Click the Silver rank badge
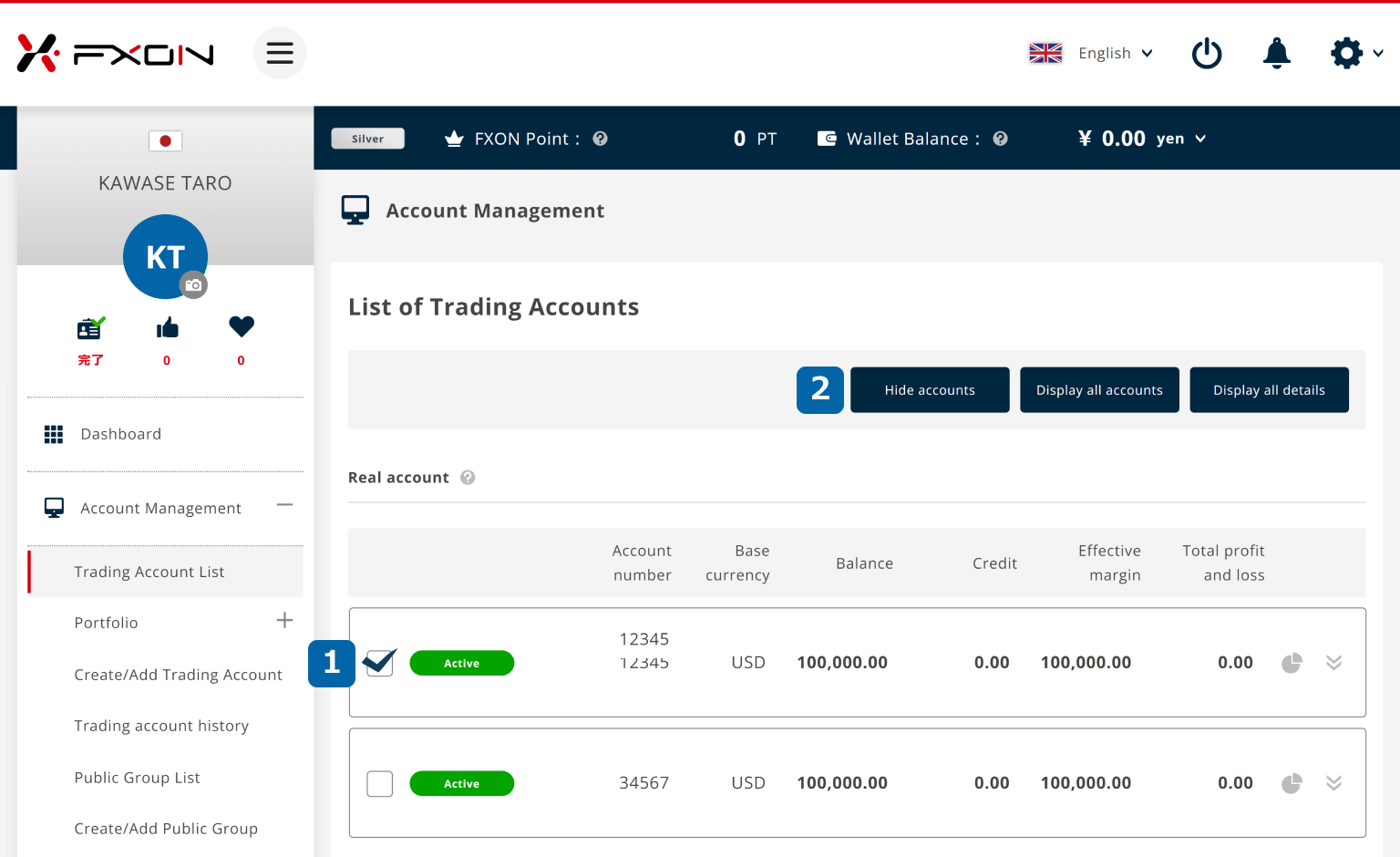This screenshot has height=857, width=1400. pyautogui.click(x=368, y=139)
